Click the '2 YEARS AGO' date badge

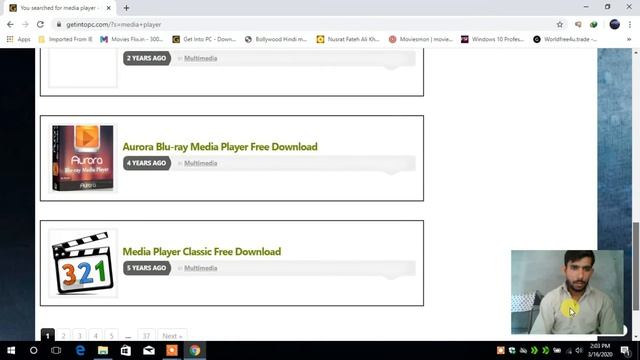coord(147,58)
